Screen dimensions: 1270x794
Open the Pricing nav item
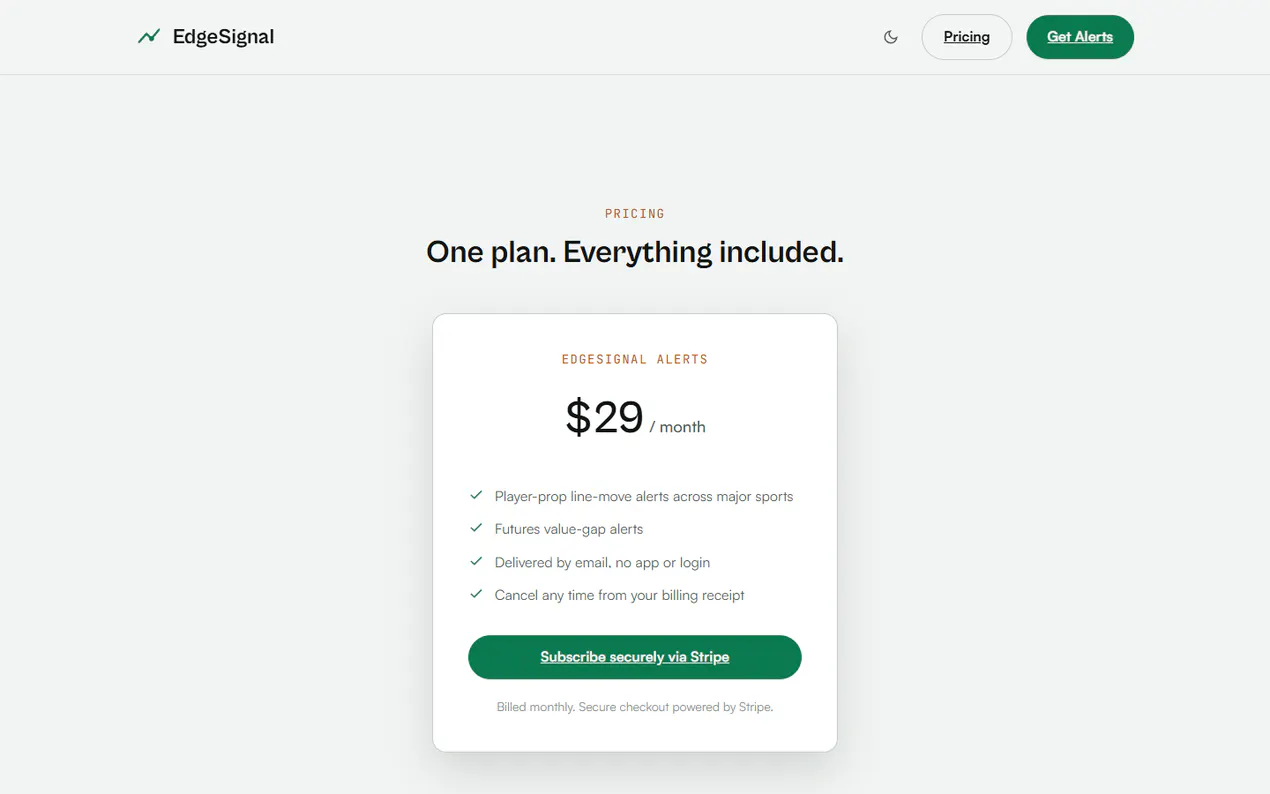[967, 37]
